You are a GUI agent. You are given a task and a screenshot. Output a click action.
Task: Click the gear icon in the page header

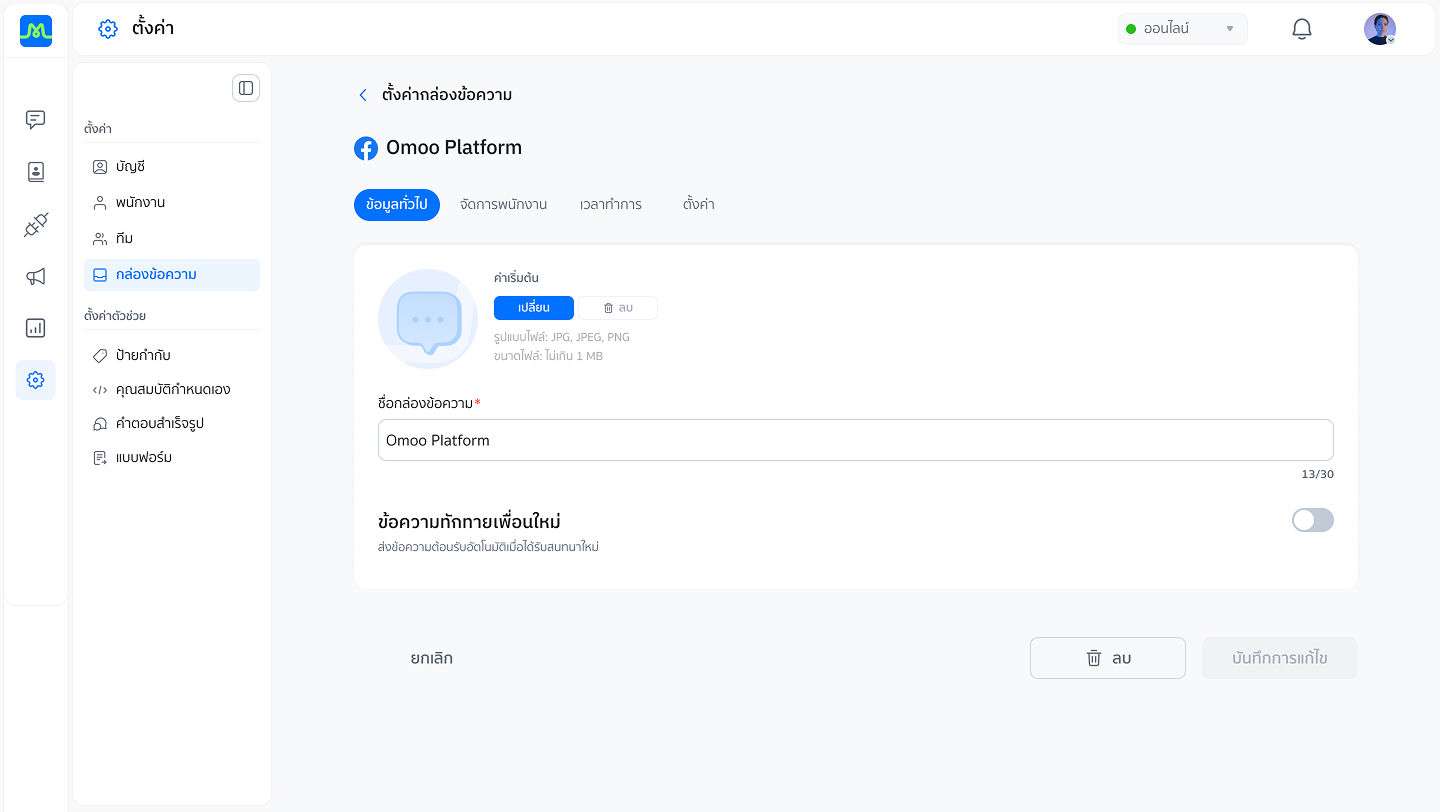click(108, 29)
